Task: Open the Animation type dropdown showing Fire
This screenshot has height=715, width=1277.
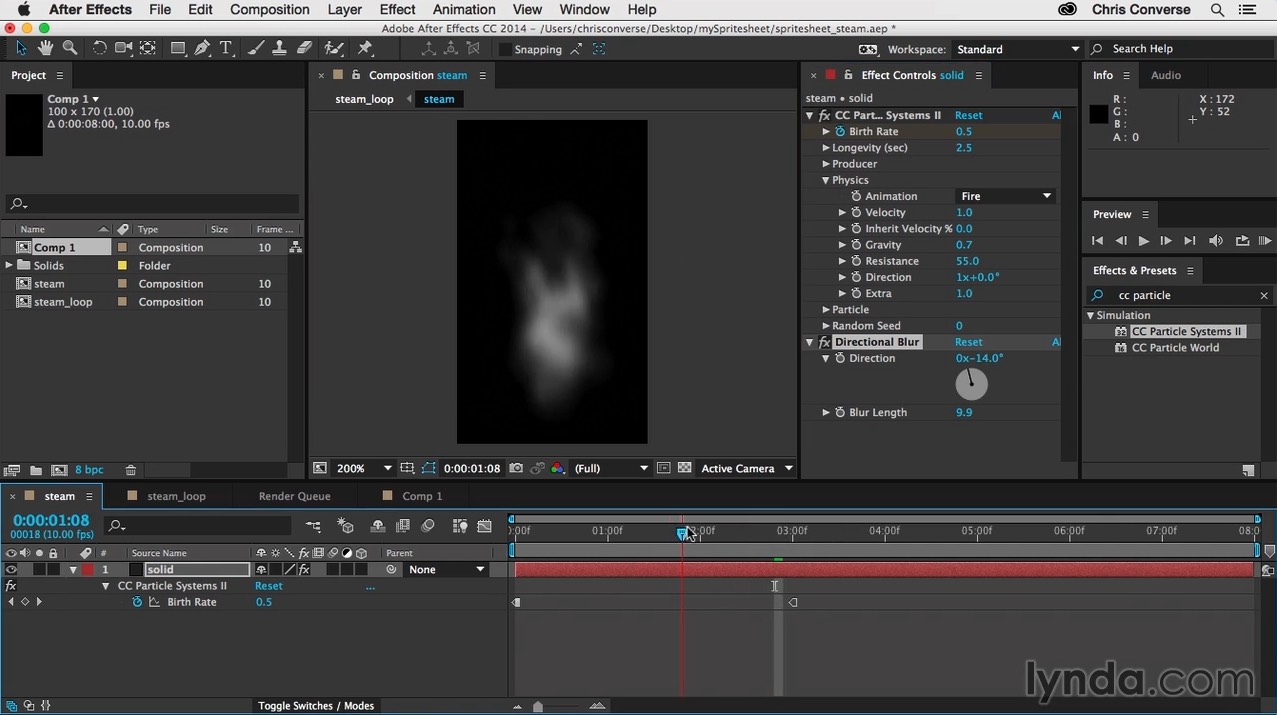Action: click(1005, 197)
